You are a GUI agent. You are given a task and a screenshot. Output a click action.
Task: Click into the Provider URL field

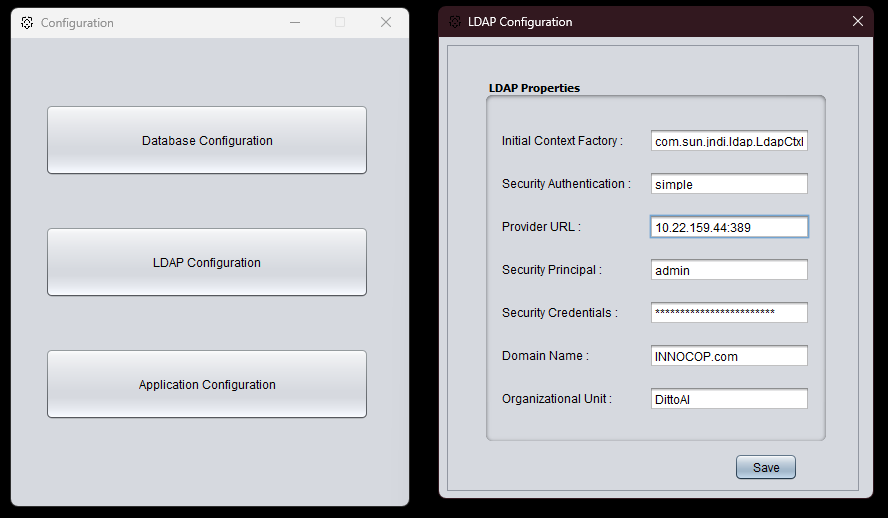(x=729, y=227)
